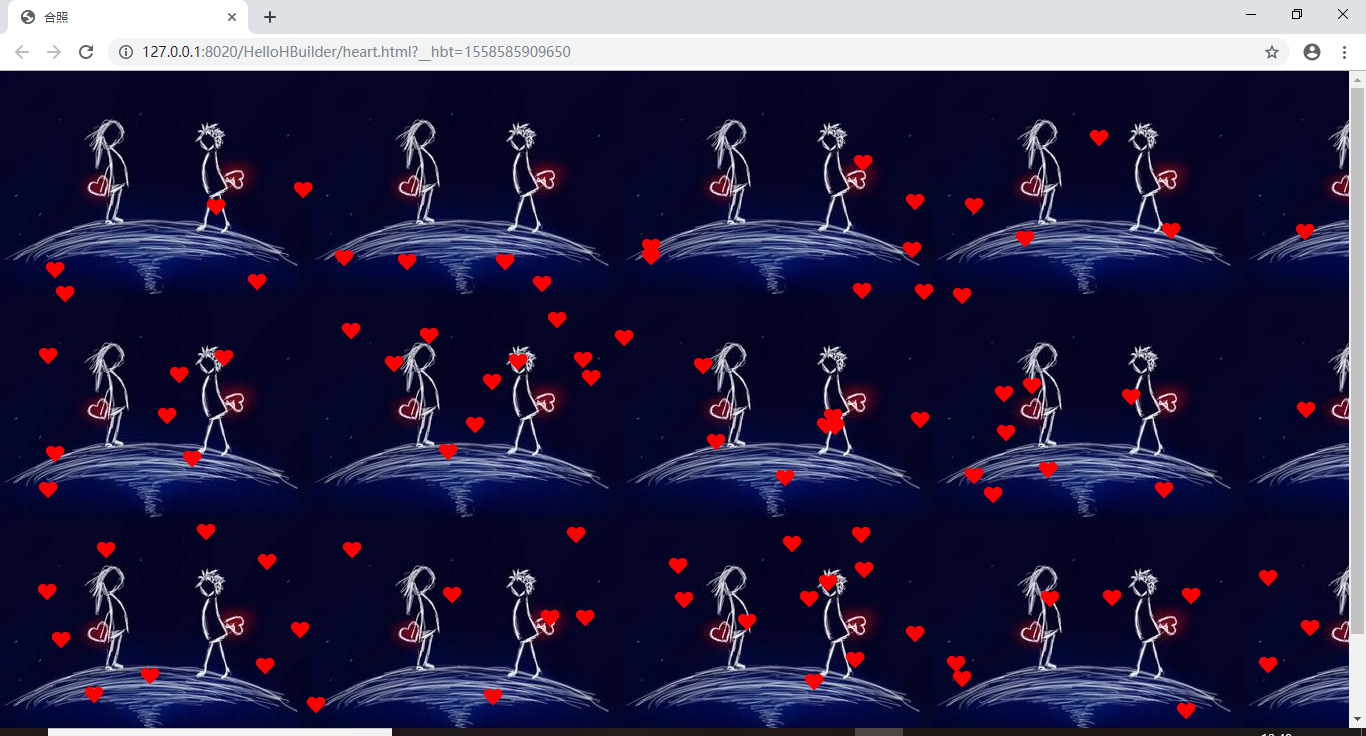
Task: Open Chrome three-dot customize menu
Action: (1344, 52)
